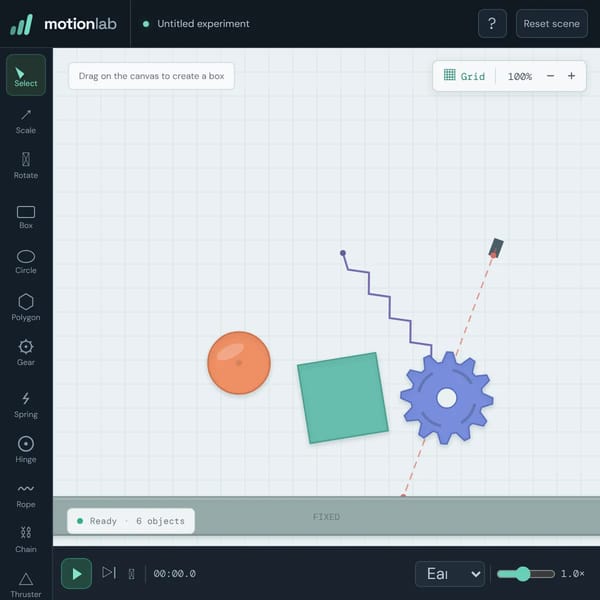Viewport: 600px width, 600px height.
Task: Click the 00:00.0 timer readout
Action: (x=174, y=574)
